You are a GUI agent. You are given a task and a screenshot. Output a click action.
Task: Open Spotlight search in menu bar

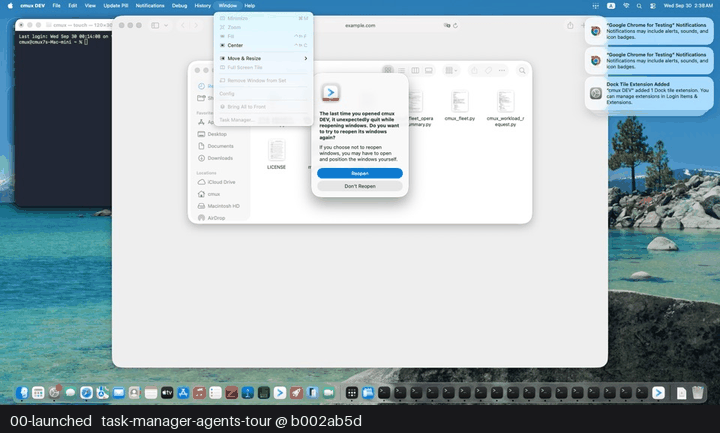coord(639,6)
